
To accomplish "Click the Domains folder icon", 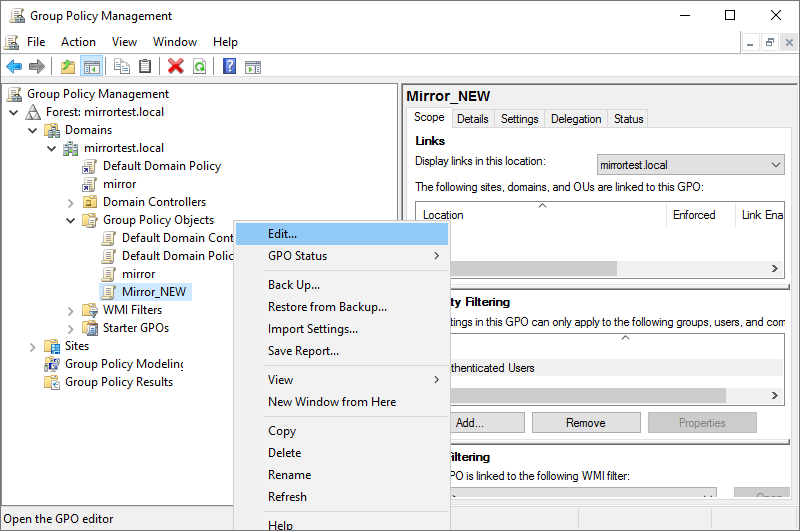I will point(52,130).
